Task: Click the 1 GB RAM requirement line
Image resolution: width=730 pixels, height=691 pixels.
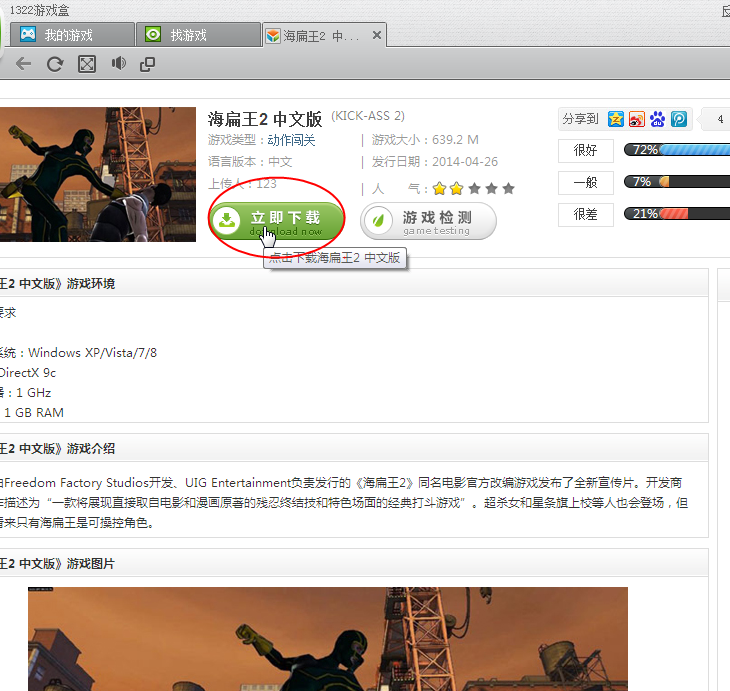Action: (34, 413)
